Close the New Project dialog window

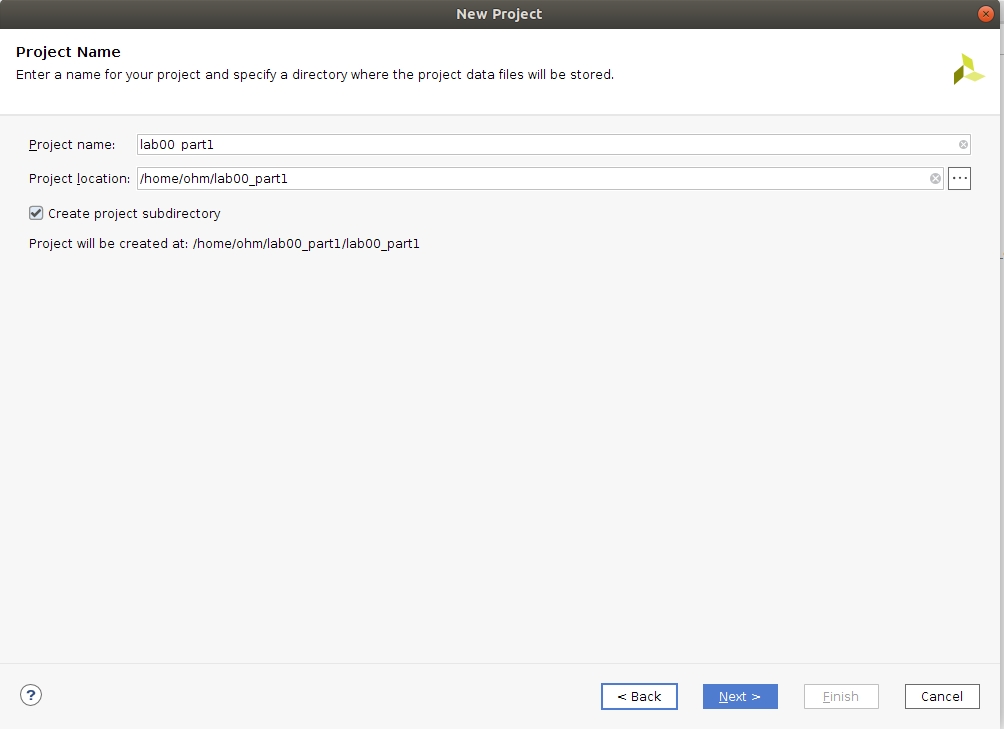(x=986, y=14)
